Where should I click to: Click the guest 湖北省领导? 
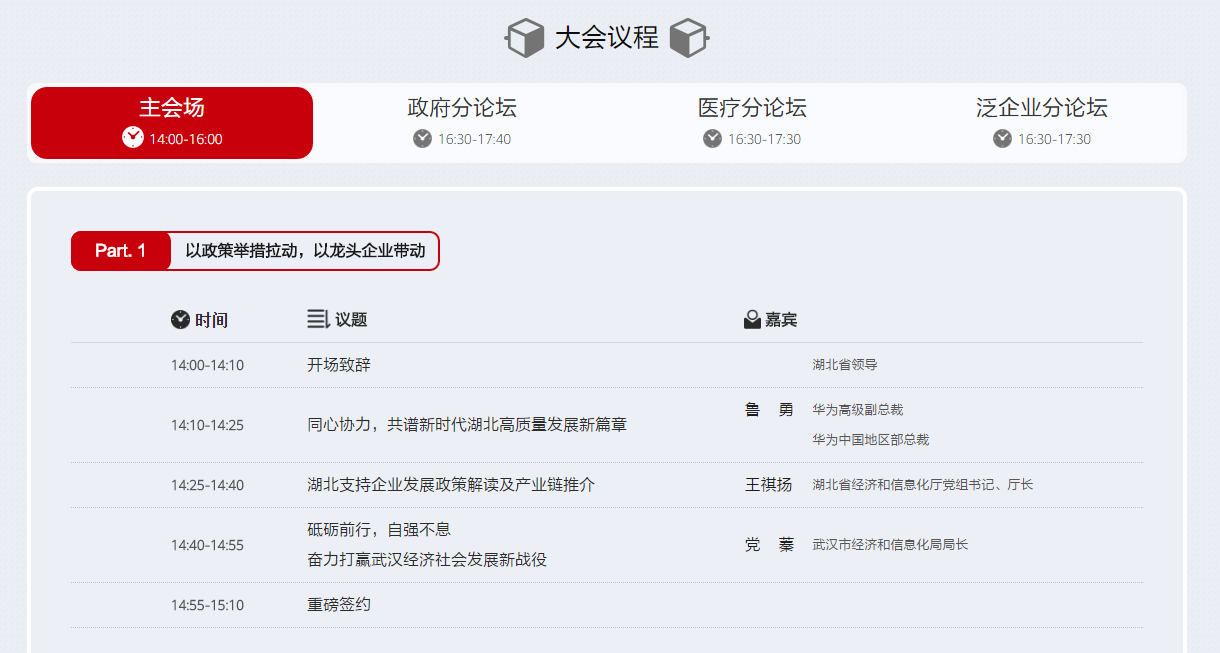click(x=845, y=365)
